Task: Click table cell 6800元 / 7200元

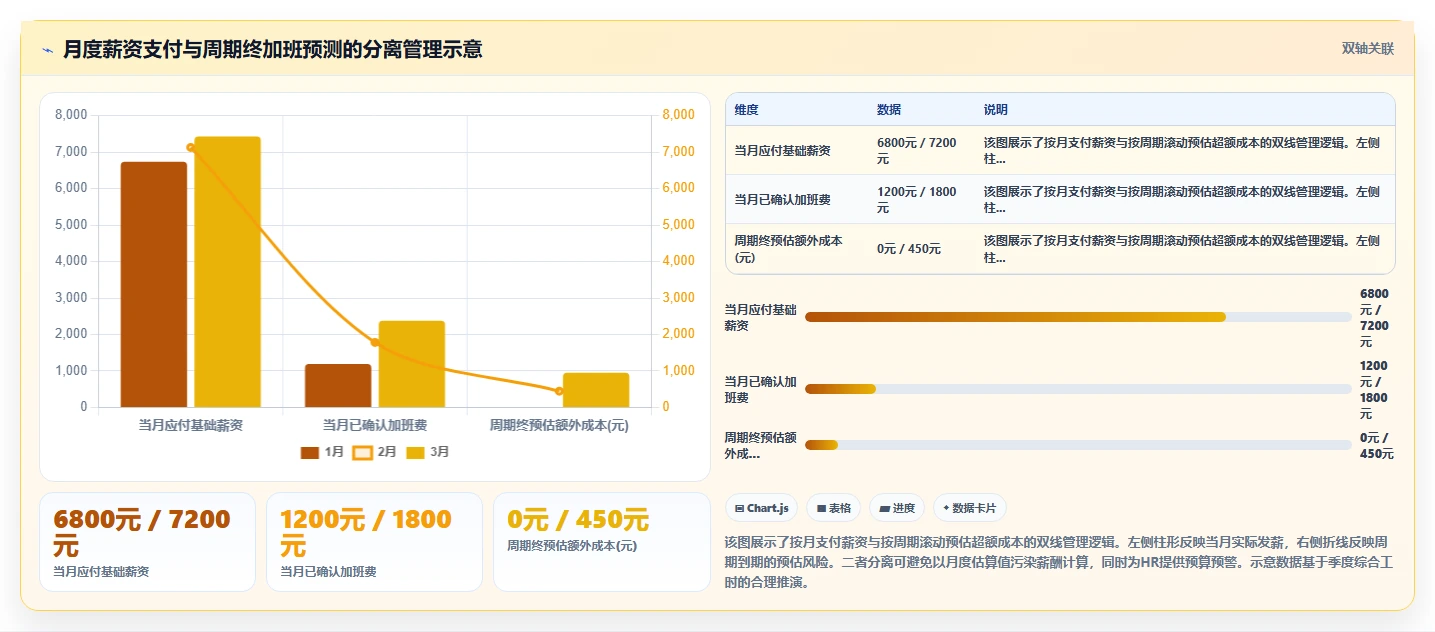Action: 921,151
